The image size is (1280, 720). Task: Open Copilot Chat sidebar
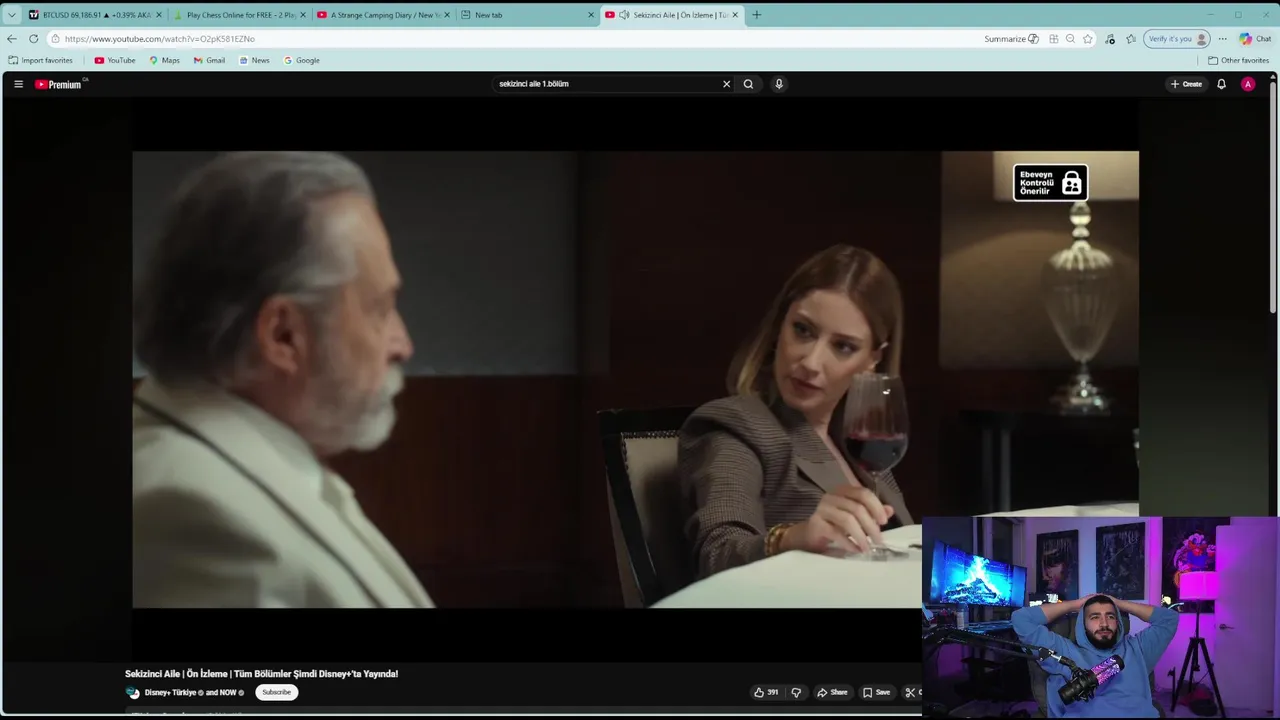tap(1255, 39)
